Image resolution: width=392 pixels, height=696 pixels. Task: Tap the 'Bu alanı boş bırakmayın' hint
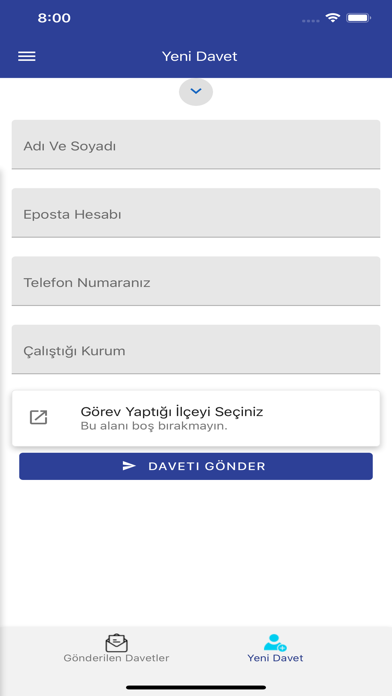coord(154,427)
